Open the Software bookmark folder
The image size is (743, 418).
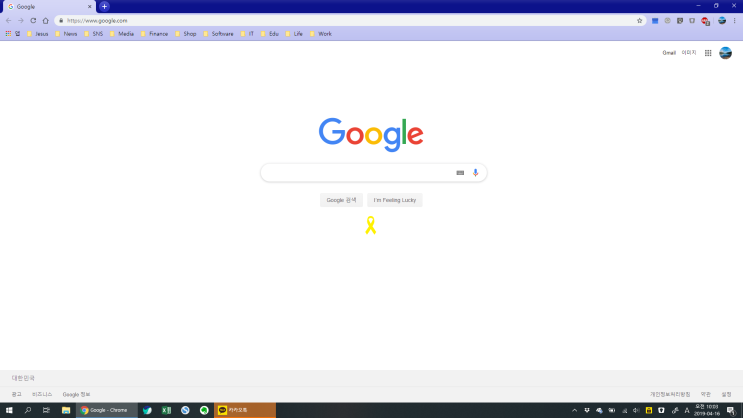[x=218, y=34]
